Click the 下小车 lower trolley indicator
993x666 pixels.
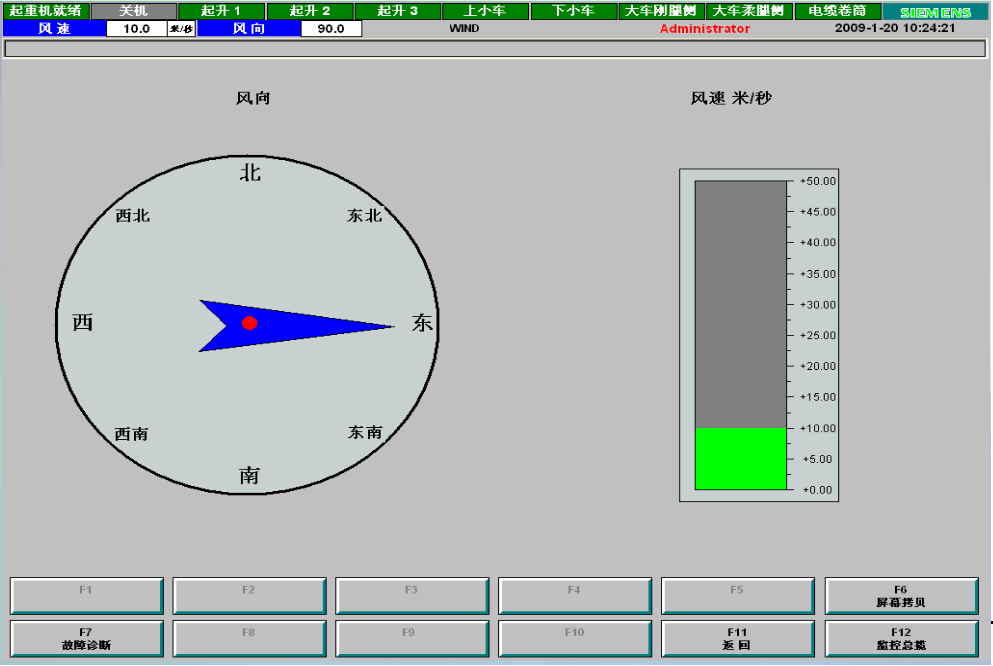[x=573, y=11]
